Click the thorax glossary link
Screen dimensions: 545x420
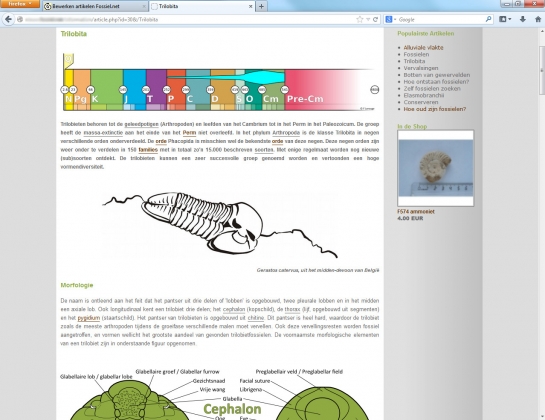pyautogui.click(x=292, y=309)
